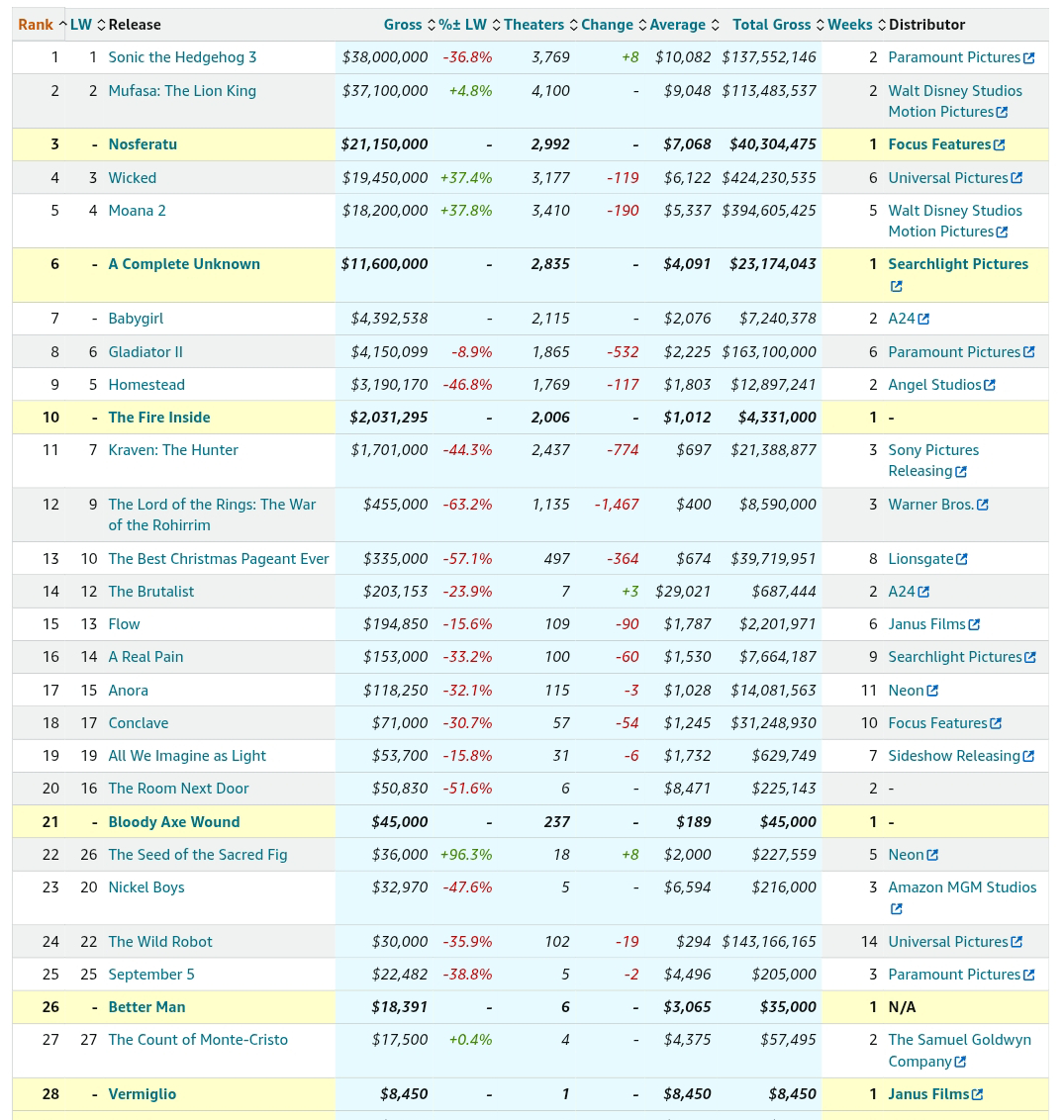Open the Better Man release link
Screen dimensions: 1064x1120
(x=147, y=1008)
